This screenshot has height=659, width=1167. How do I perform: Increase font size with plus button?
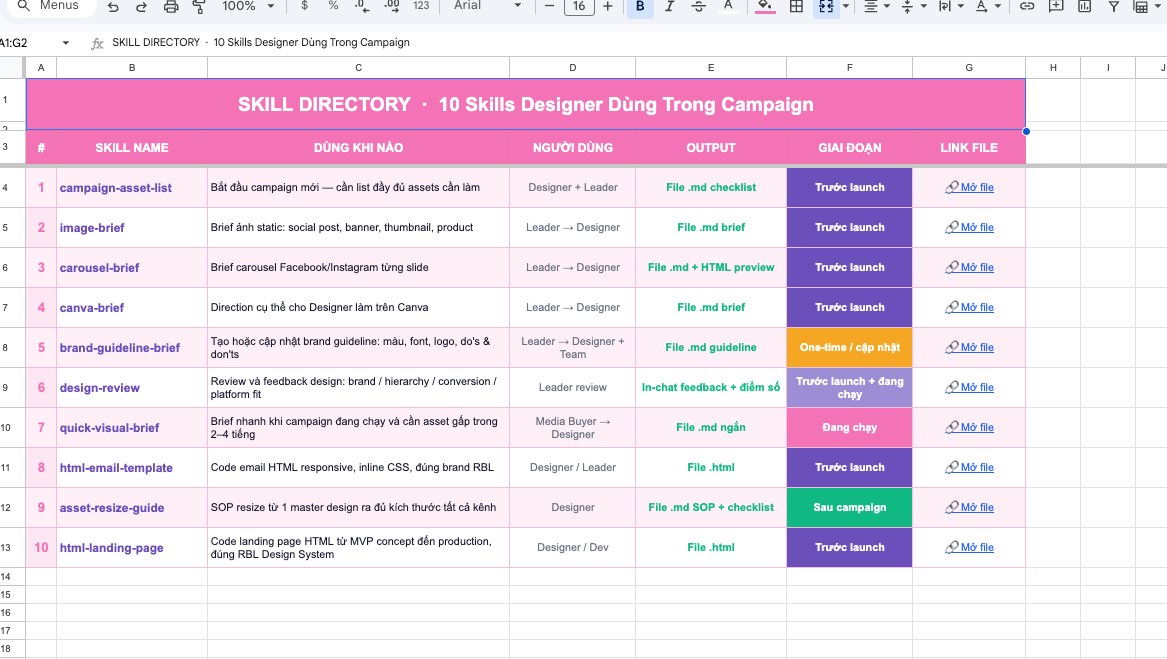[608, 6]
